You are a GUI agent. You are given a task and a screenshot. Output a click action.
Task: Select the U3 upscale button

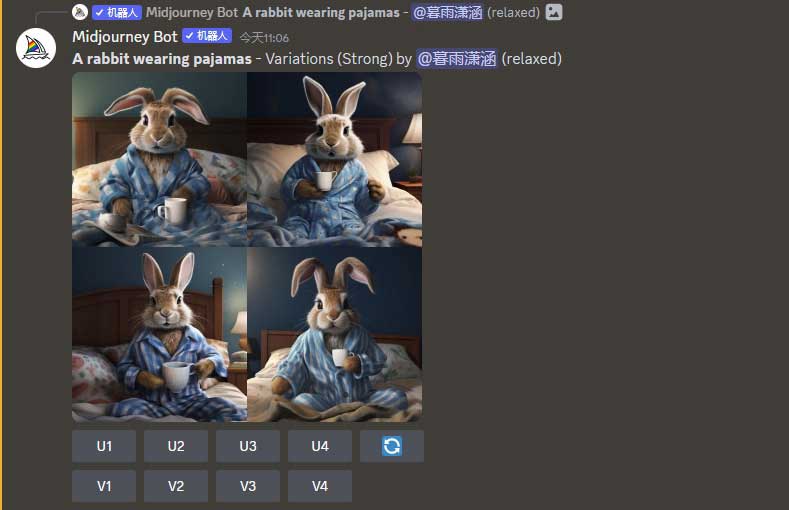(248, 446)
